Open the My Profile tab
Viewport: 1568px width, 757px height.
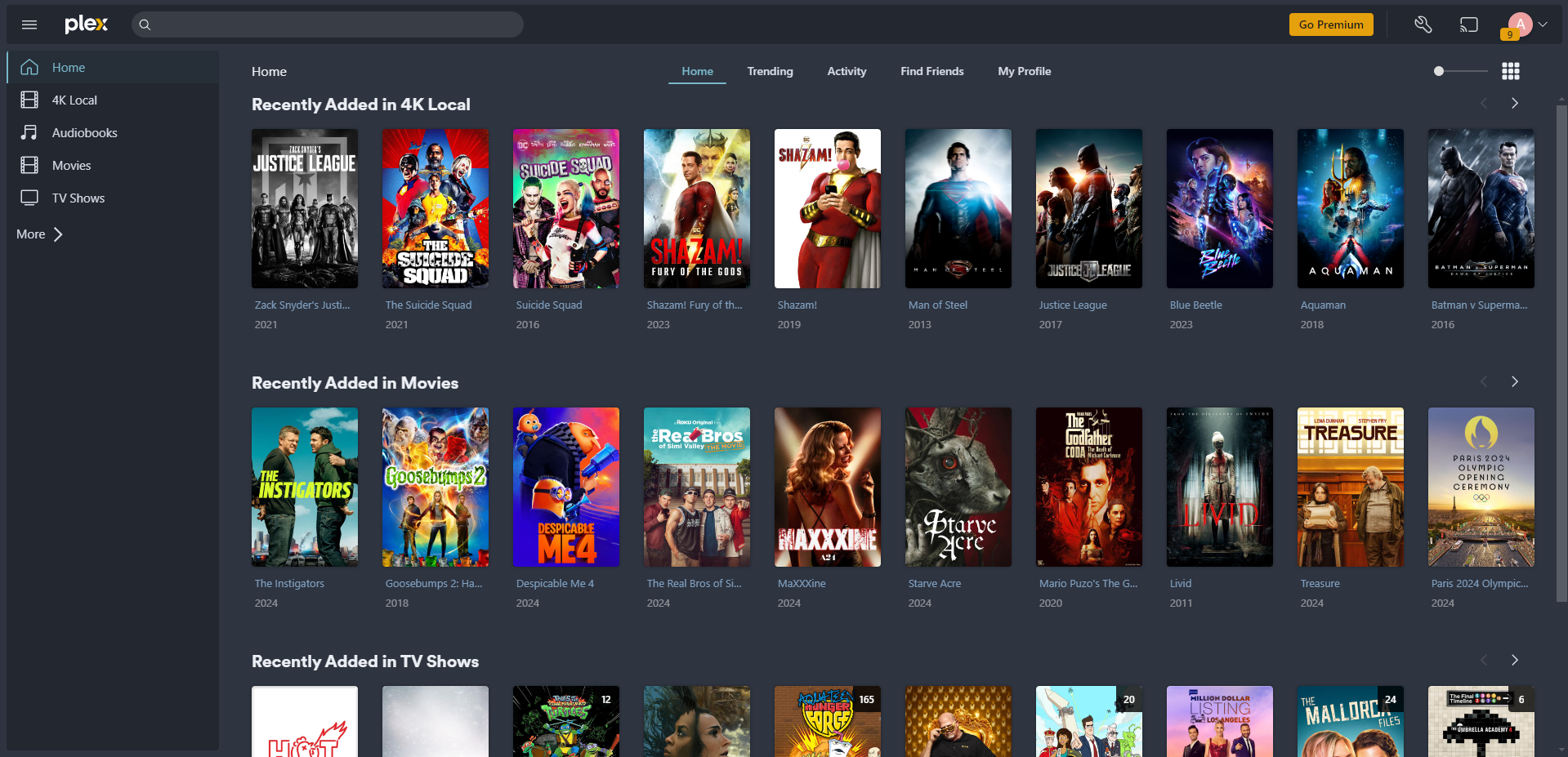pyautogui.click(x=1024, y=71)
